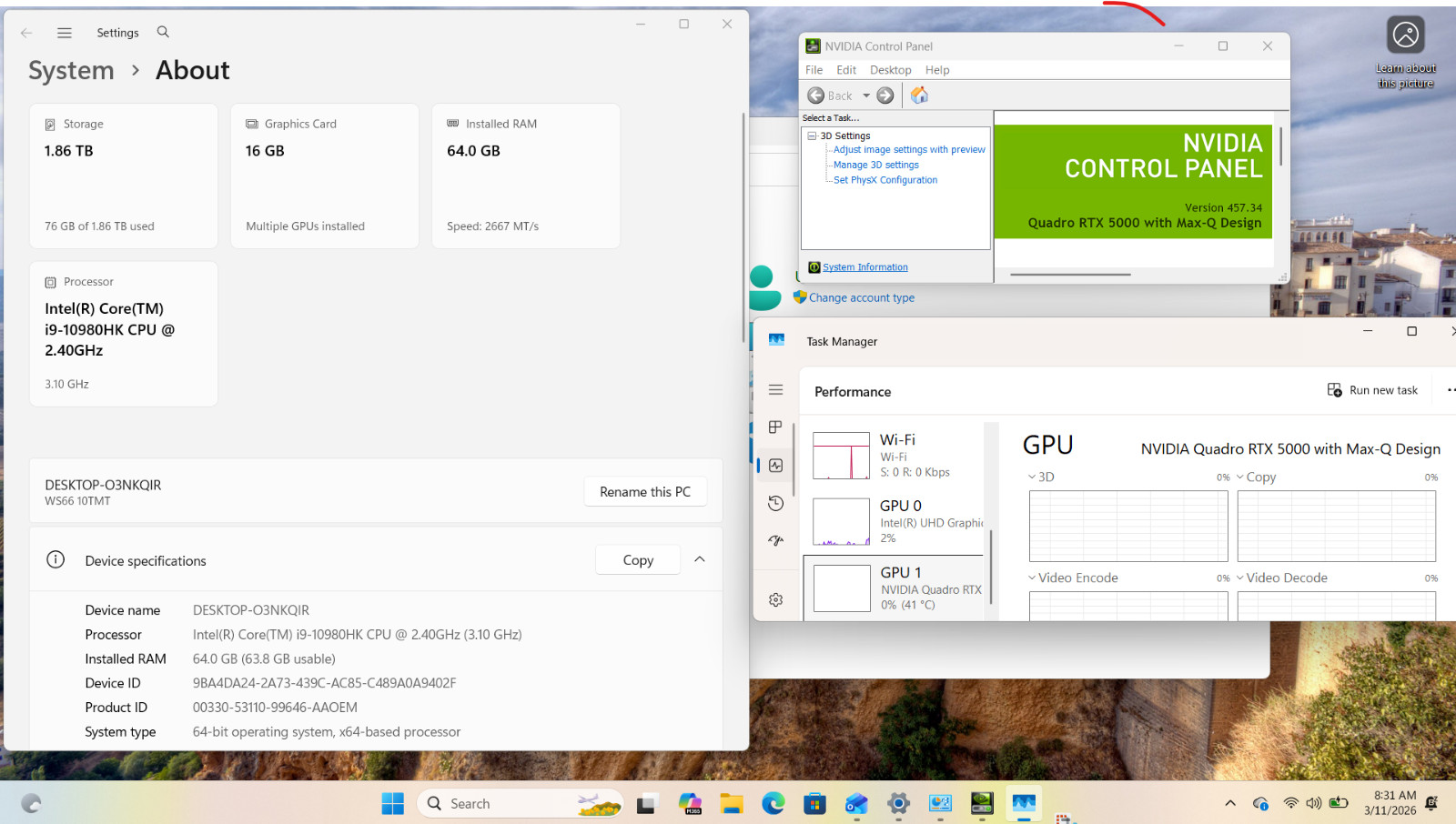
Task: Click the NVIDIA Control Panel title bar icon
Action: click(x=813, y=46)
